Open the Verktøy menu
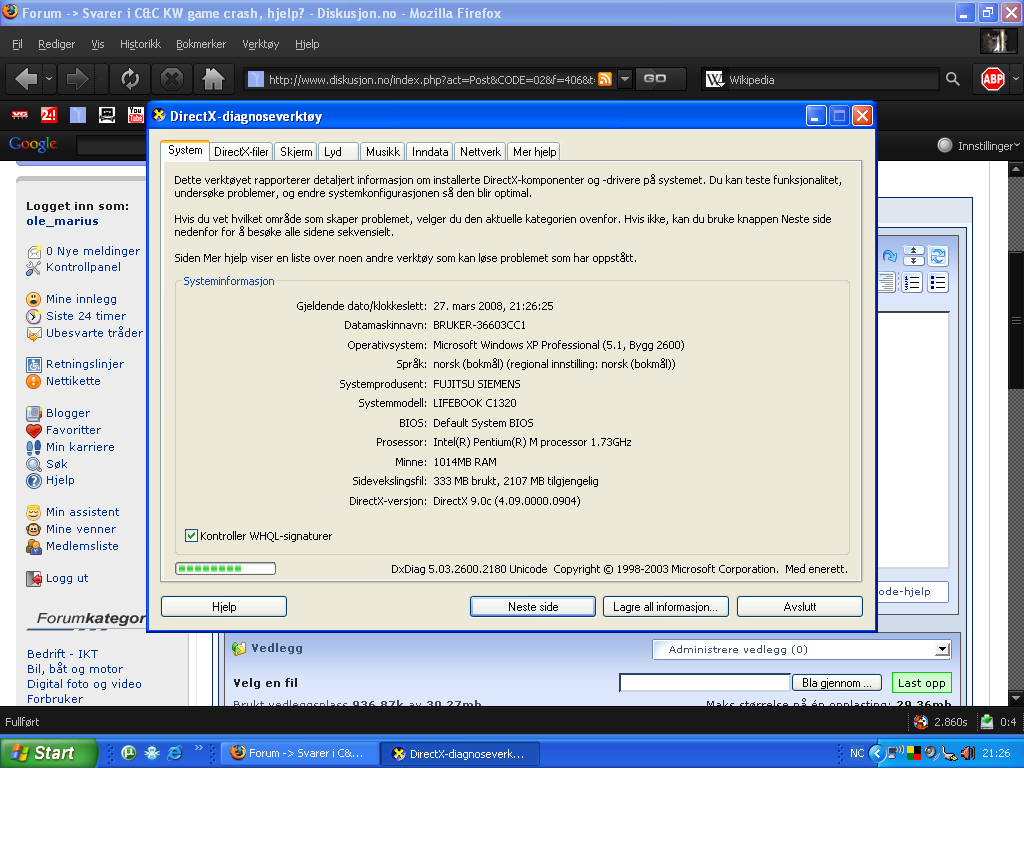 [x=260, y=44]
